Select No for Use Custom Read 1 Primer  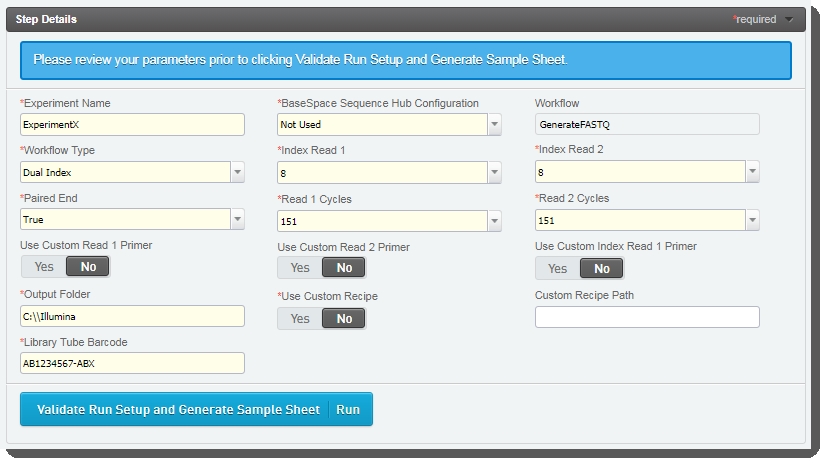[x=88, y=267]
